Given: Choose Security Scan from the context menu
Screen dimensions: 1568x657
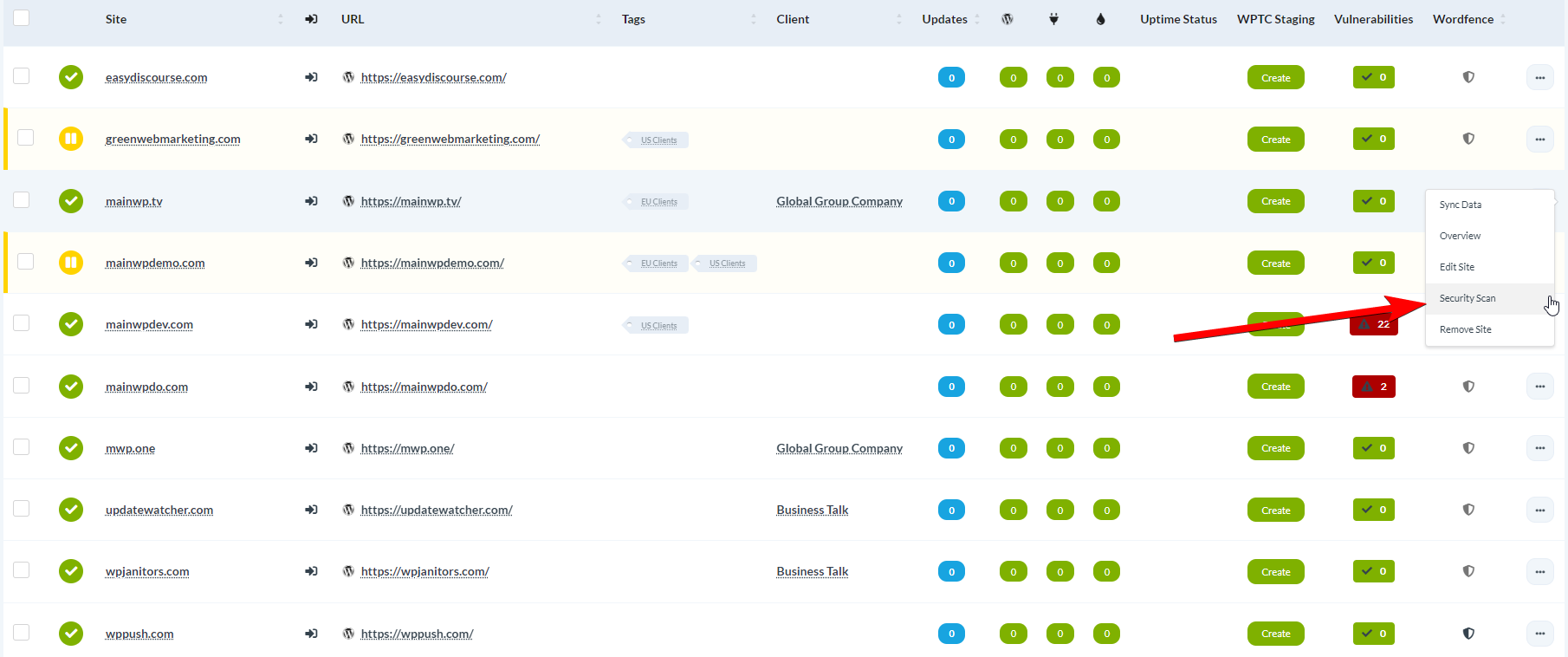Looking at the screenshot, I should click(x=1489, y=298).
